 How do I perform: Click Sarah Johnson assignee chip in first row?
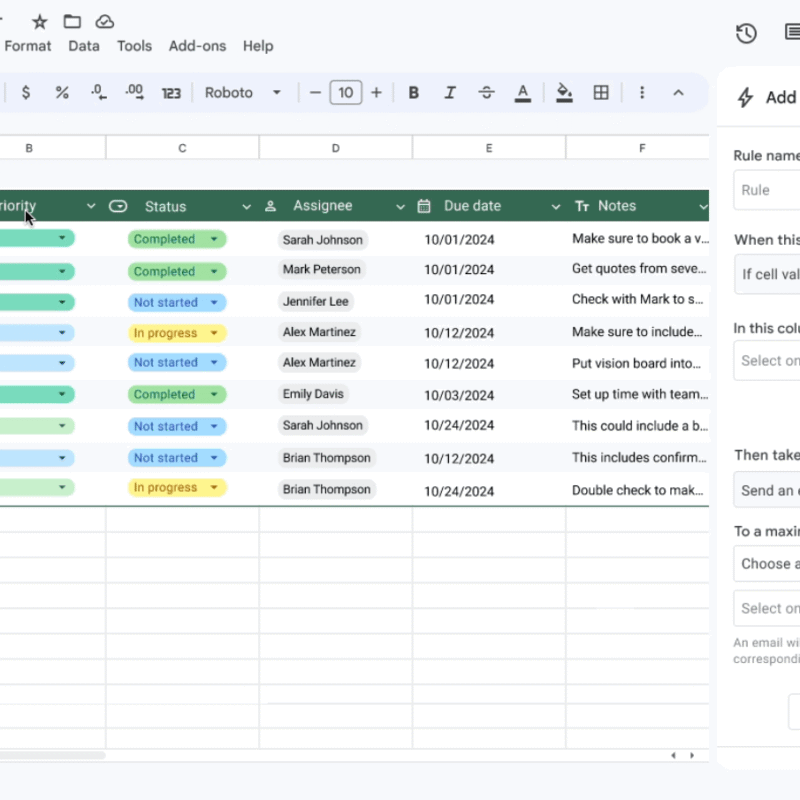point(322,240)
